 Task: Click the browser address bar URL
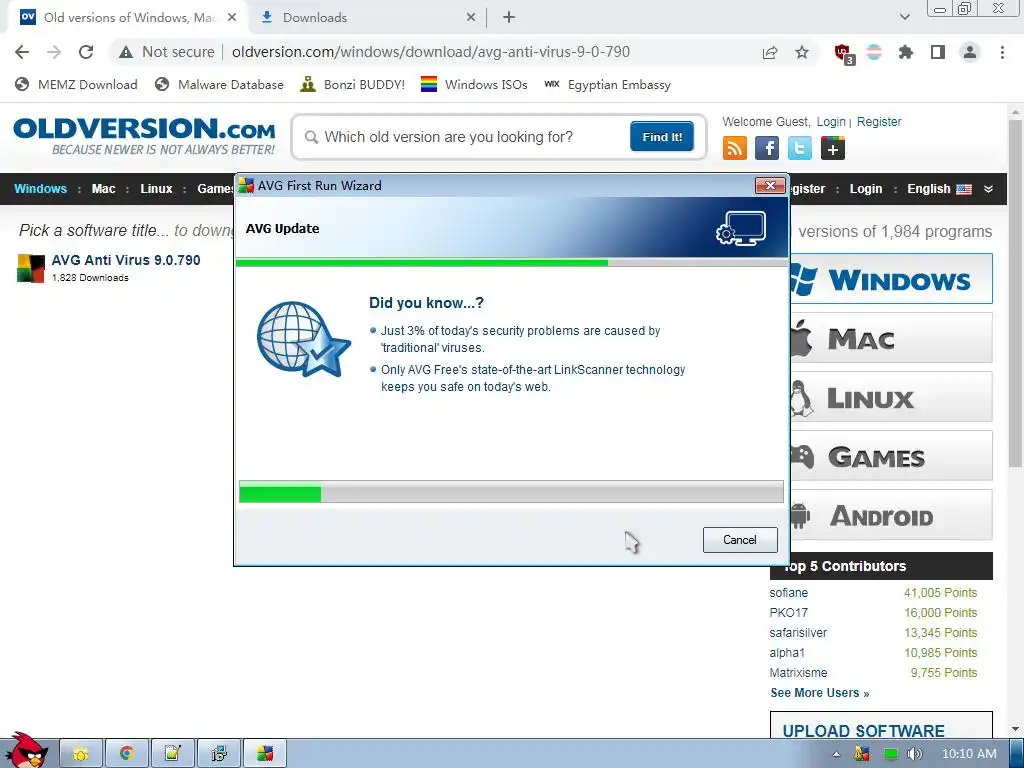[431, 52]
